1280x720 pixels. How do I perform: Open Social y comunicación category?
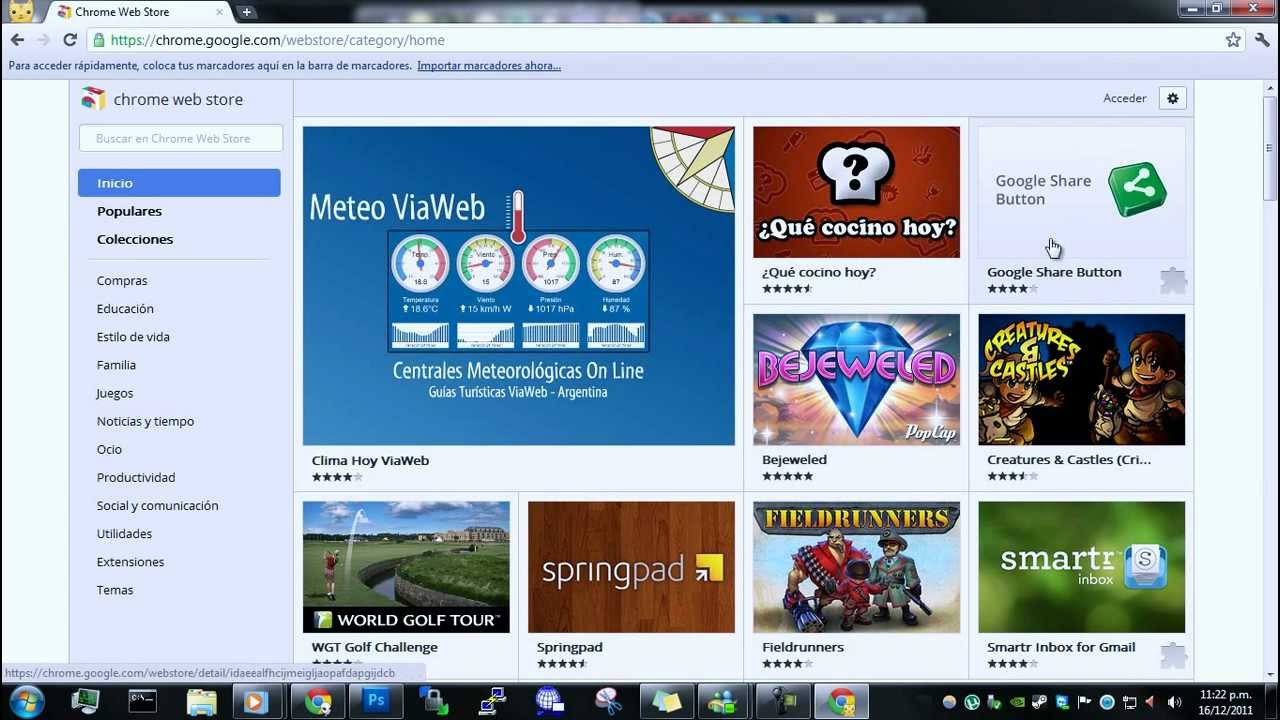pos(157,505)
